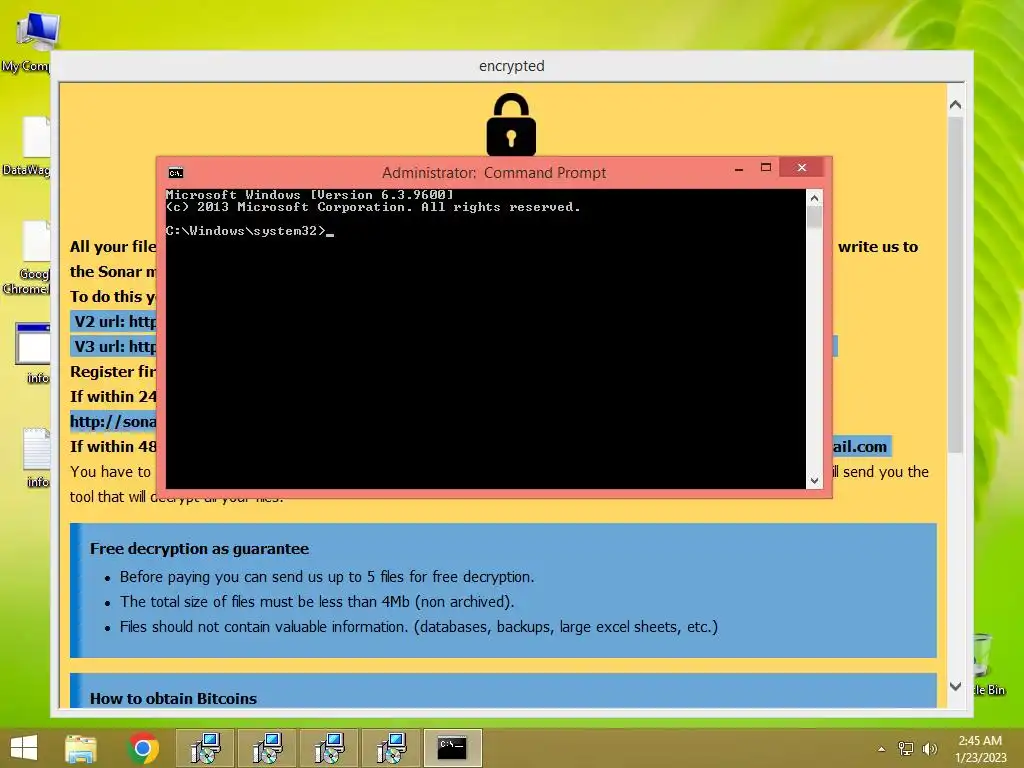Viewport: 1024px width, 768px height.
Task: Click the 'Administrator: Command Prompt' title text
Action: [494, 173]
